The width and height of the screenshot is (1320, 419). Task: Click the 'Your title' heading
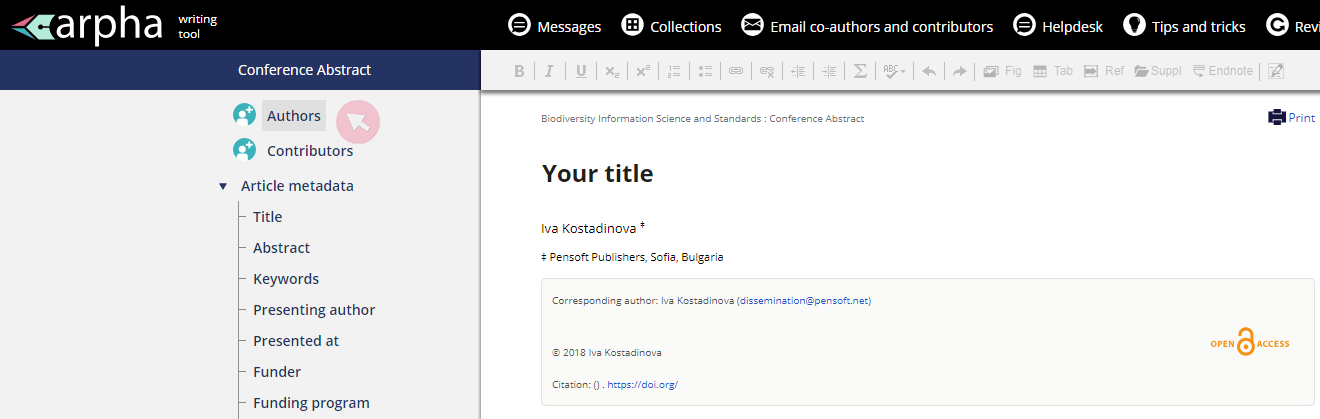pos(597,174)
